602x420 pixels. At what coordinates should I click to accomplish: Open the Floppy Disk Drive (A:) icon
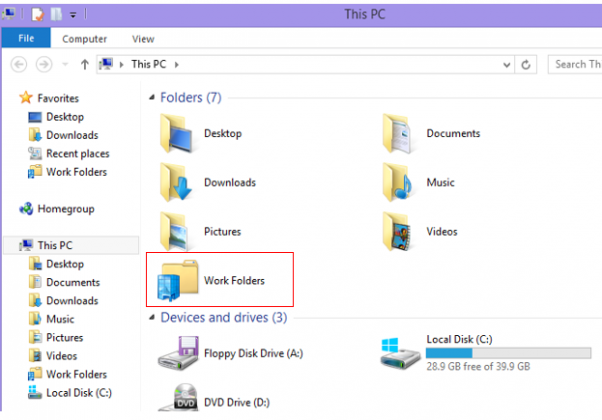pyautogui.click(x=178, y=354)
